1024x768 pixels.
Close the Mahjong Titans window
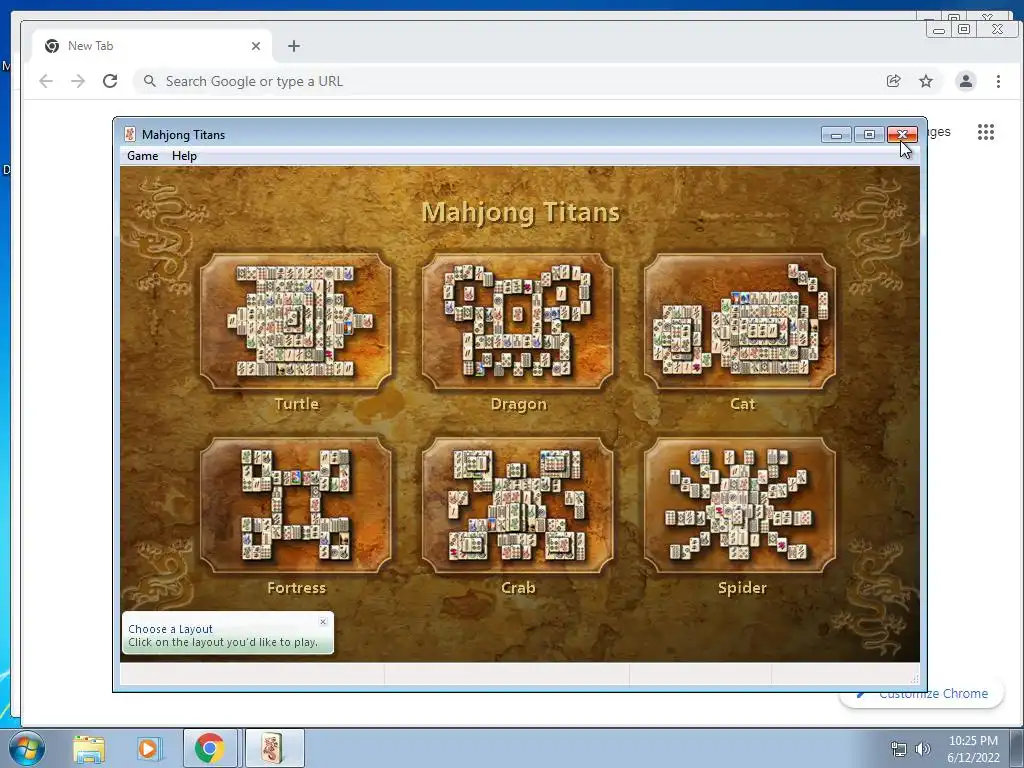point(902,135)
